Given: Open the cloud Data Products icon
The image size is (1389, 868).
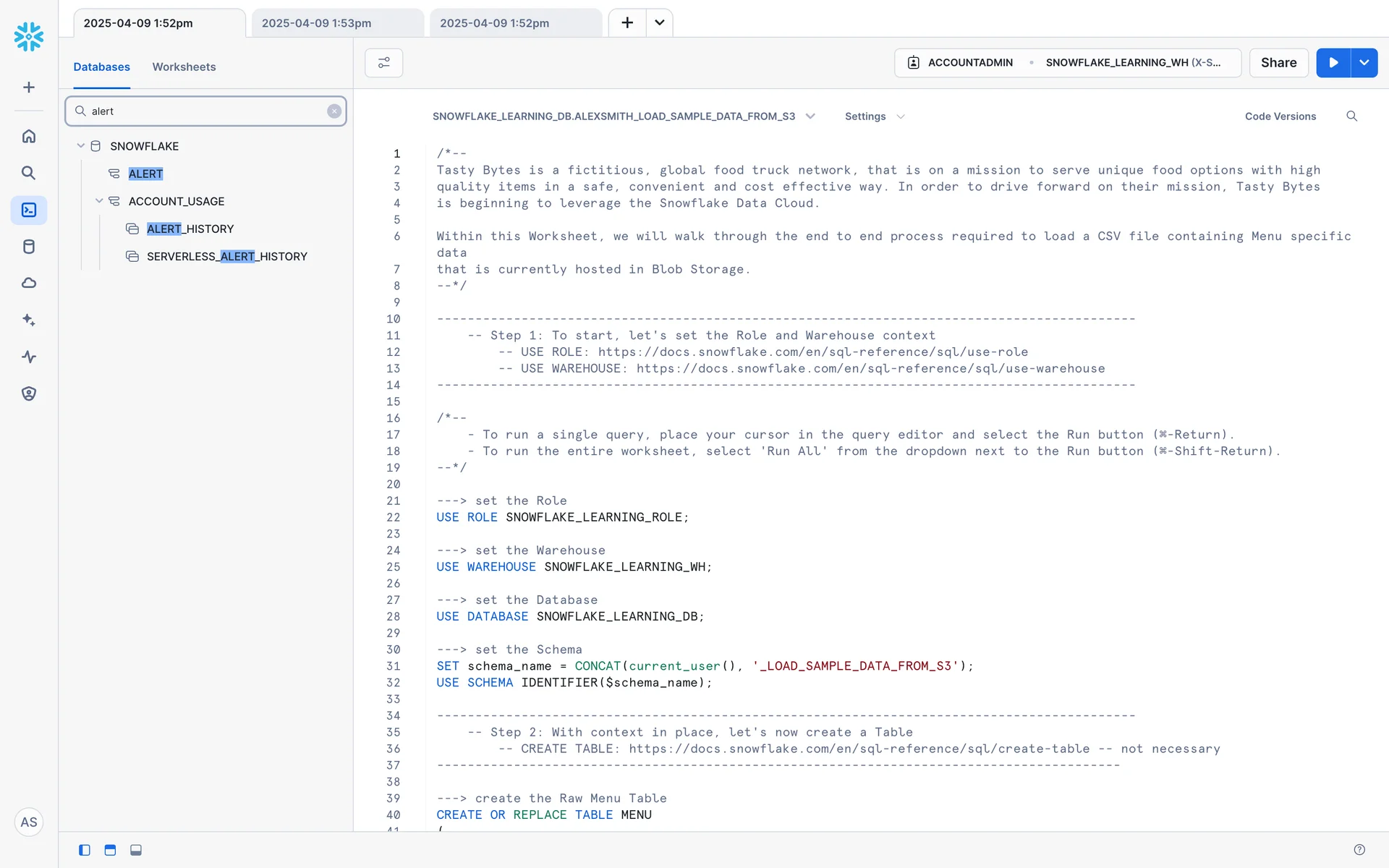Looking at the screenshot, I should 29,284.
